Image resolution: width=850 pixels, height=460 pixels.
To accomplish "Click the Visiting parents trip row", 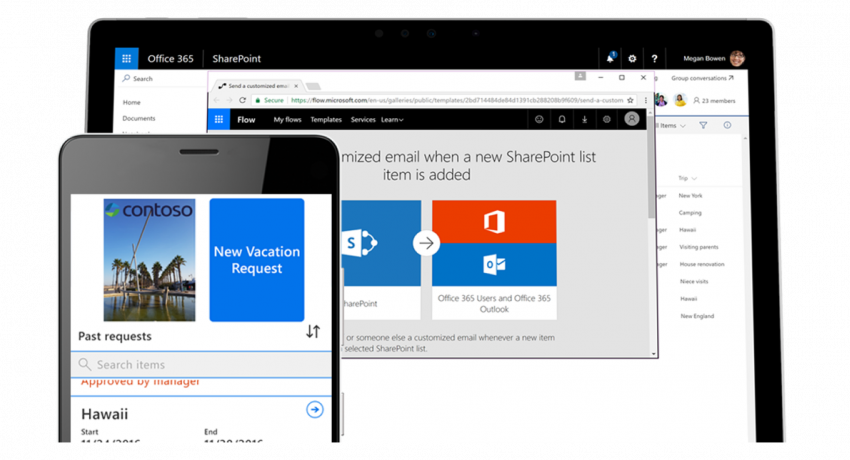I will click(699, 247).
